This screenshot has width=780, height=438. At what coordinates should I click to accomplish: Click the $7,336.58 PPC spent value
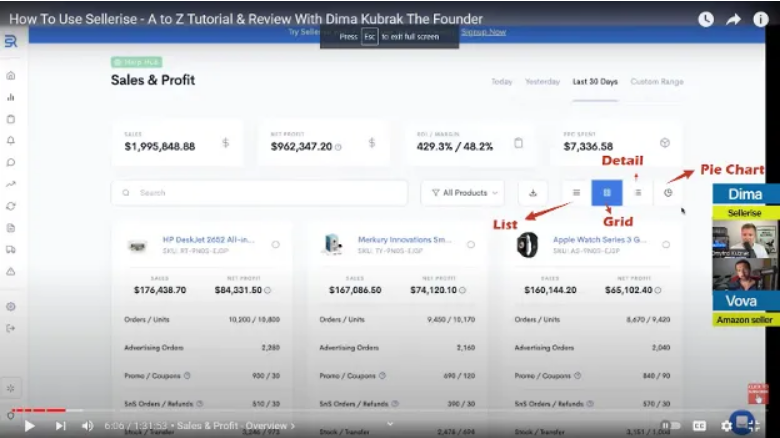(x=588, y=146)
